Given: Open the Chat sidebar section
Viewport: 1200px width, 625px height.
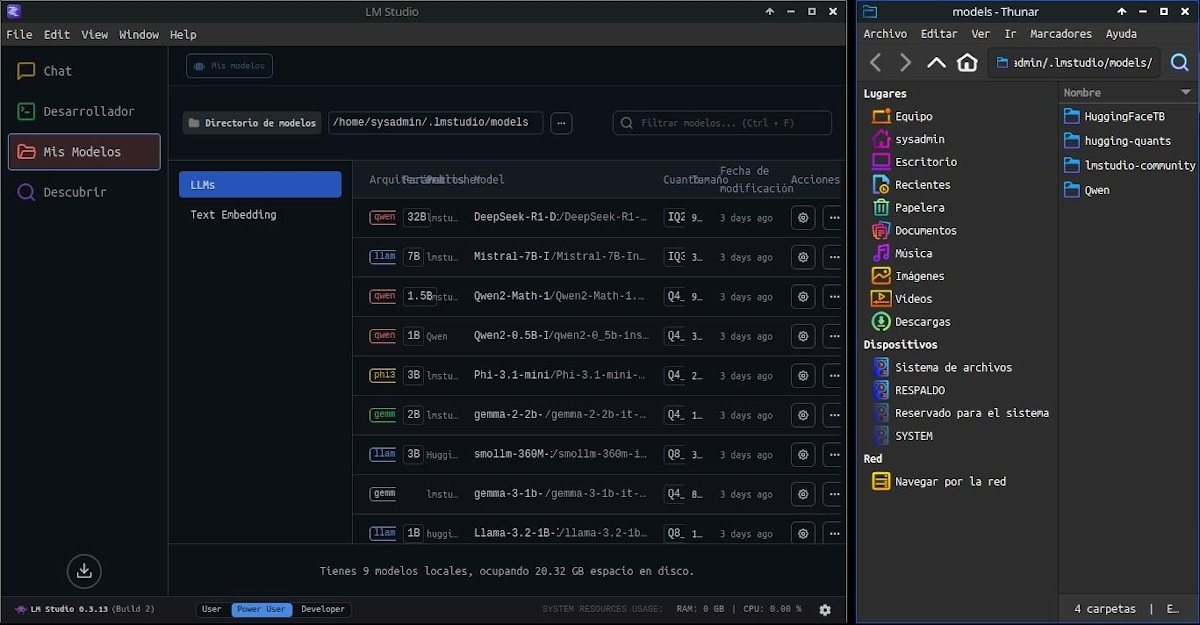Looking at the screenshot, I should pos(57,71).
